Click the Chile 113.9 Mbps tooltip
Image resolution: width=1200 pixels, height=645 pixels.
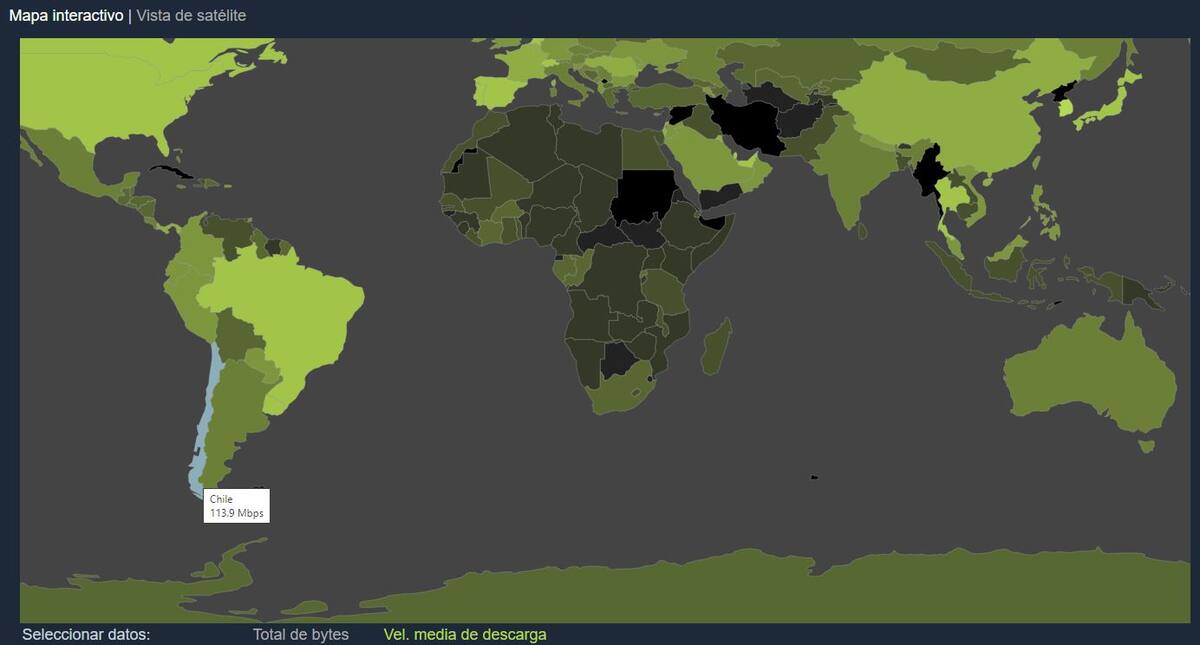point(237,505)
